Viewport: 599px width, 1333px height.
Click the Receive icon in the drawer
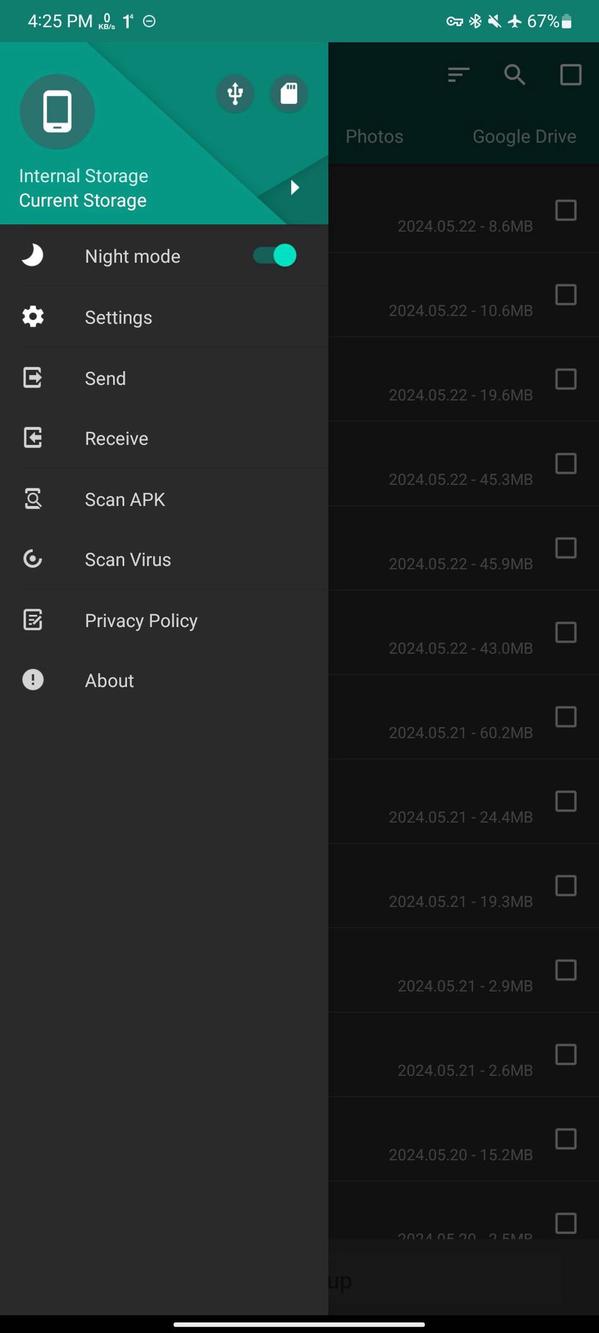(x=32, y=438)
